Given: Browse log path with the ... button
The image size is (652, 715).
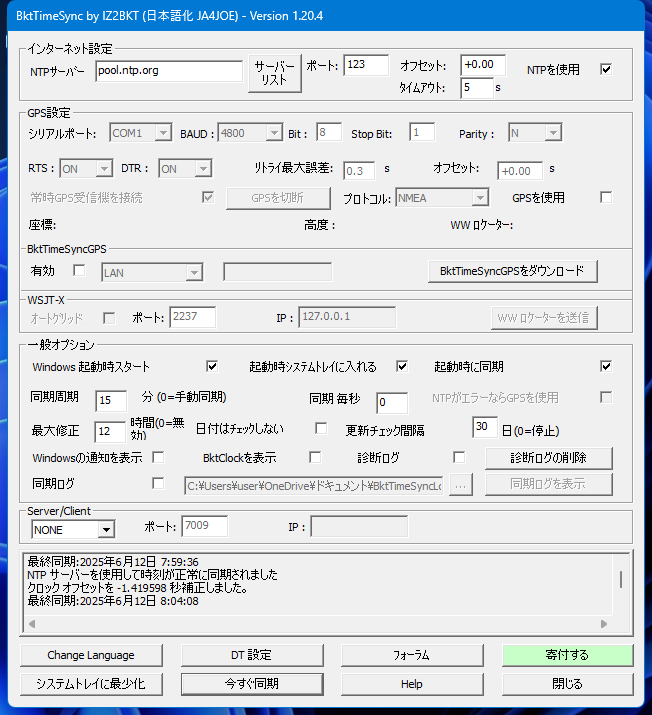Looking at the screenshot, I should pyautogui.click(x=461, y=484).
